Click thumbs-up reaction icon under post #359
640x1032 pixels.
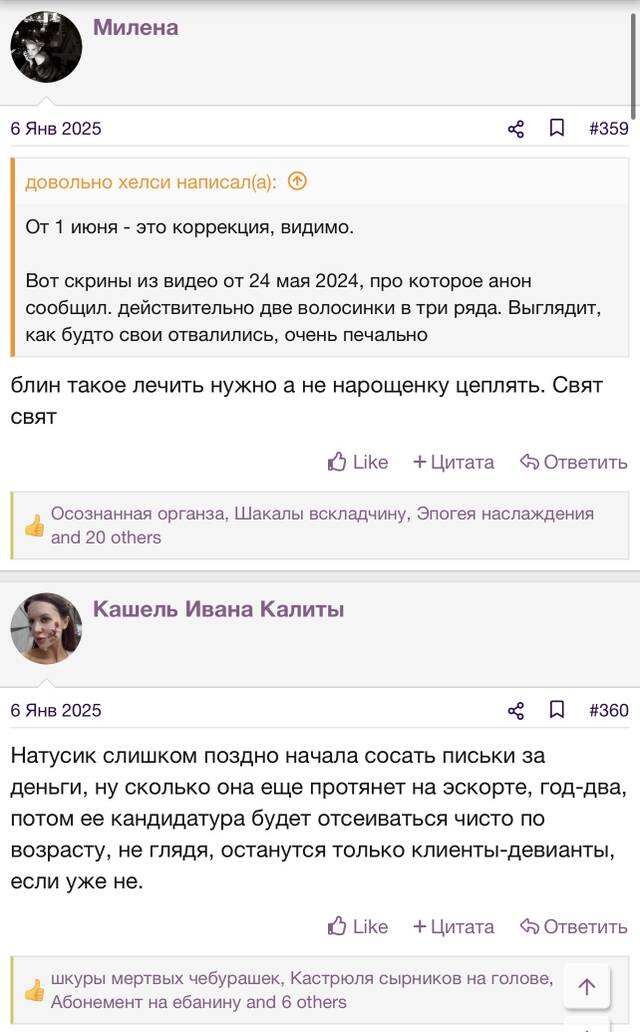34,526
